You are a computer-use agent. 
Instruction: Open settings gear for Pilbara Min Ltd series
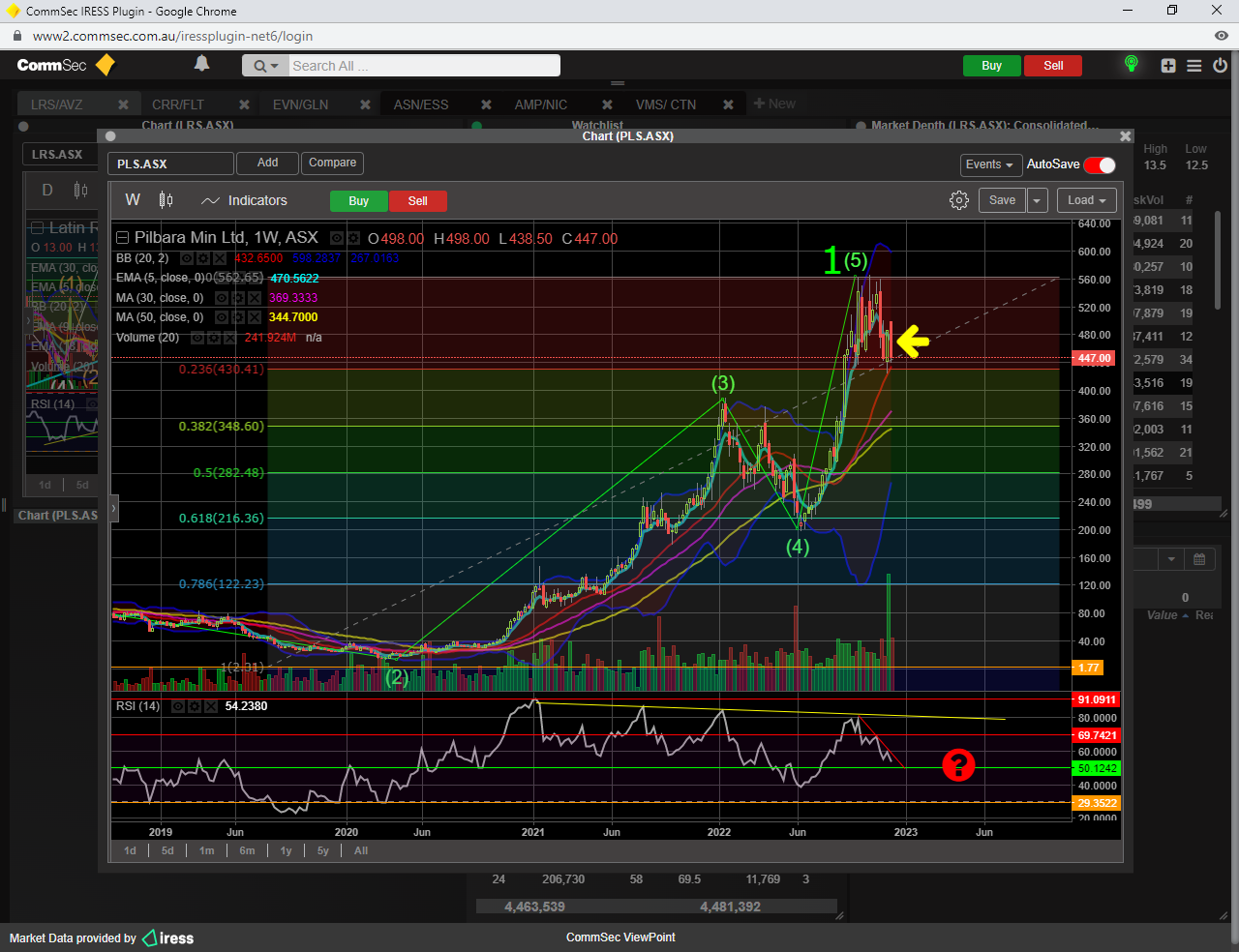coord(353,238)
